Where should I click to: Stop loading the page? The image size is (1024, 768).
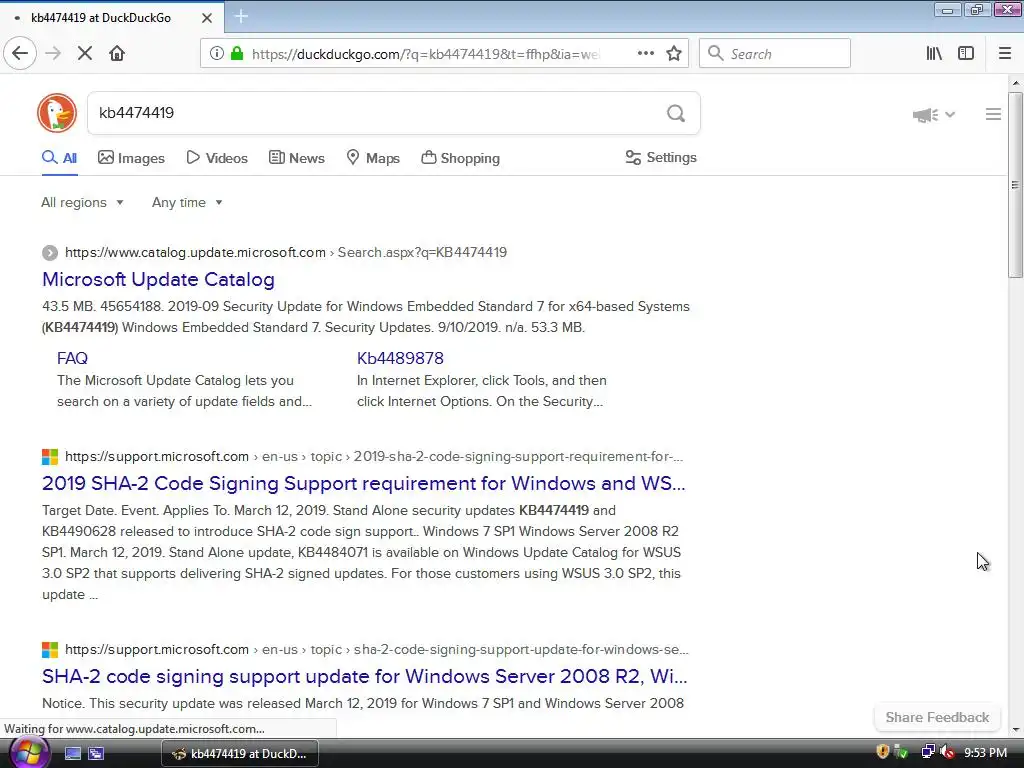tap(85, 54)
